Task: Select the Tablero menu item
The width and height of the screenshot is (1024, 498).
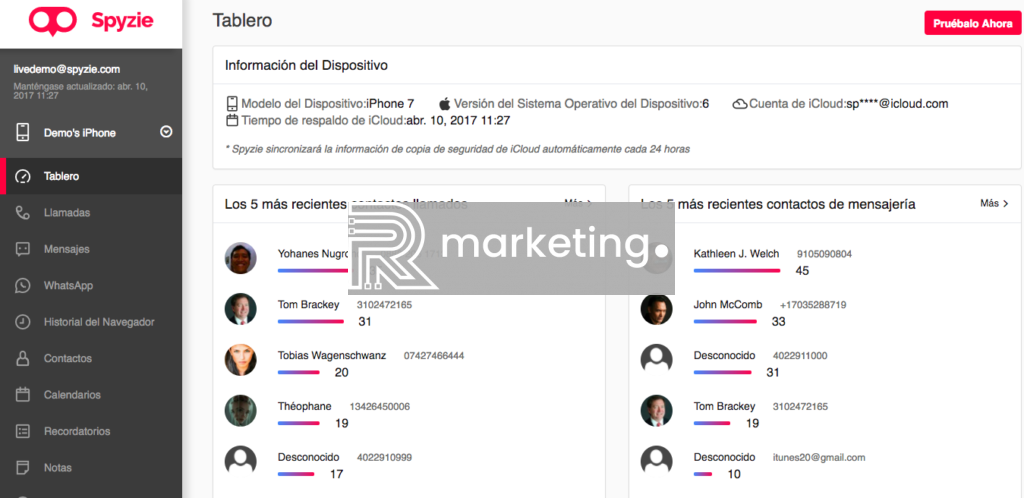Action: point(91,176)
